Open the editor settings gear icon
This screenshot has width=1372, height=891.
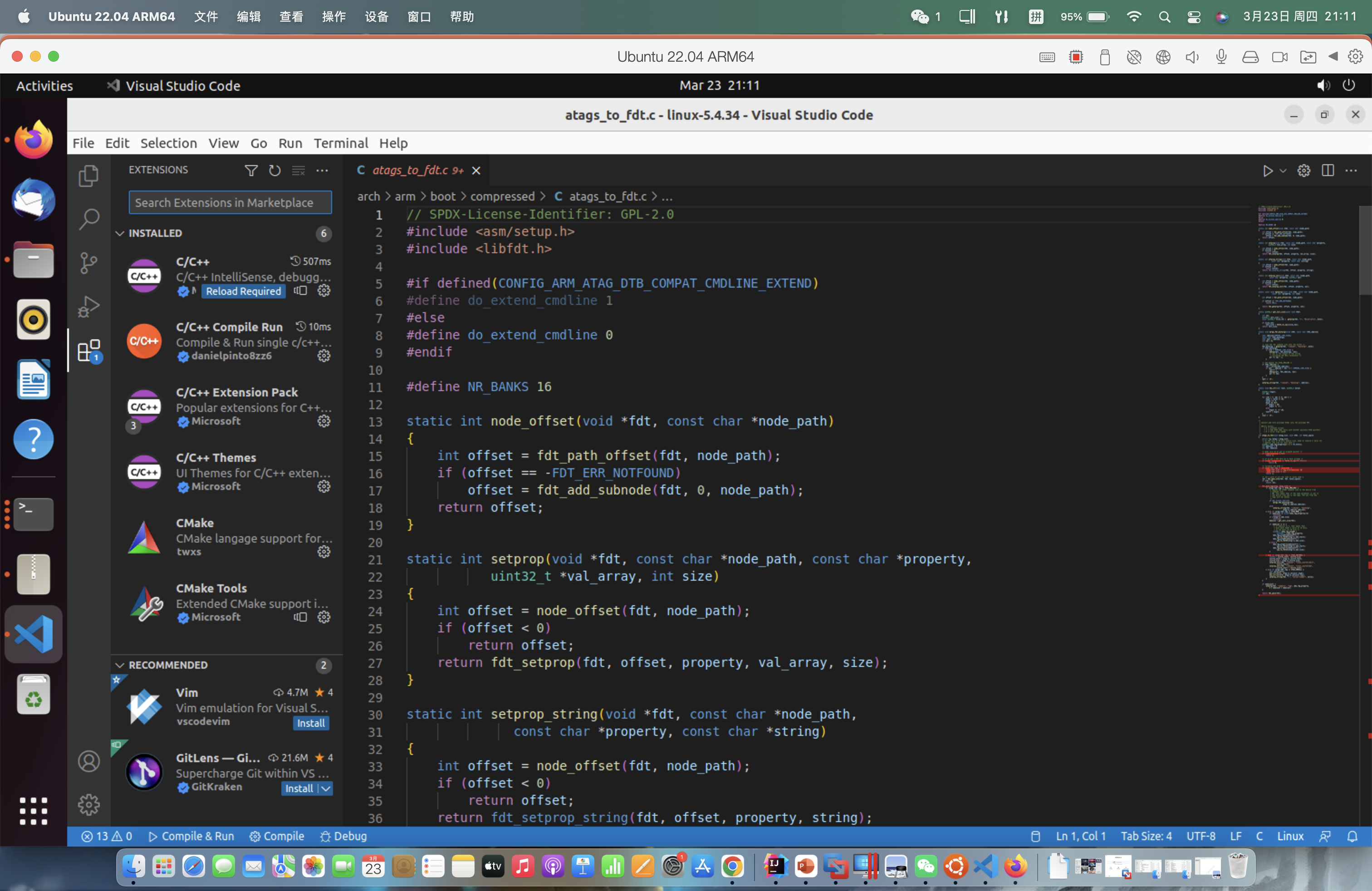(1303, 171)
